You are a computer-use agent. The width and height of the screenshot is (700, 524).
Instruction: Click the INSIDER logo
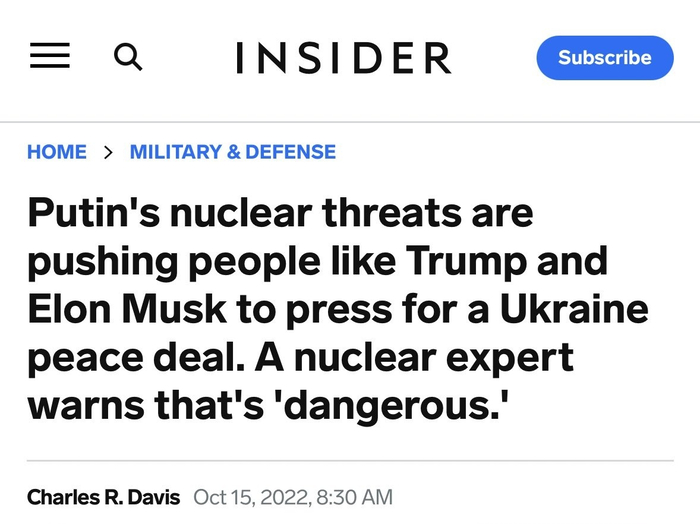[x=343, y=58]
